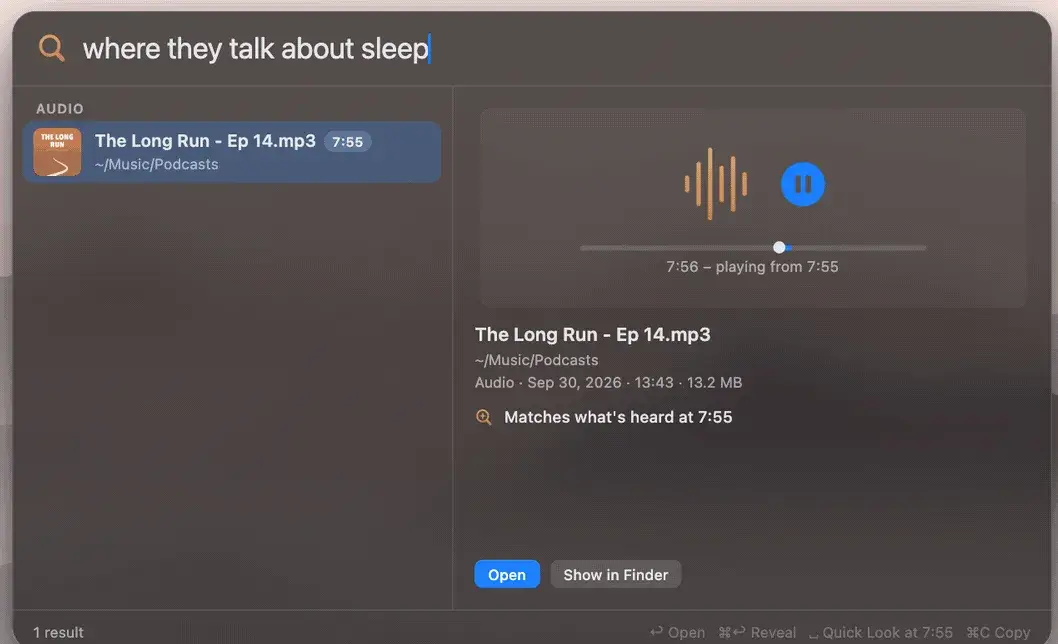Click 'Matches what's heard at 7:55' text
The image size is (1058, 644).
point(618,417)
